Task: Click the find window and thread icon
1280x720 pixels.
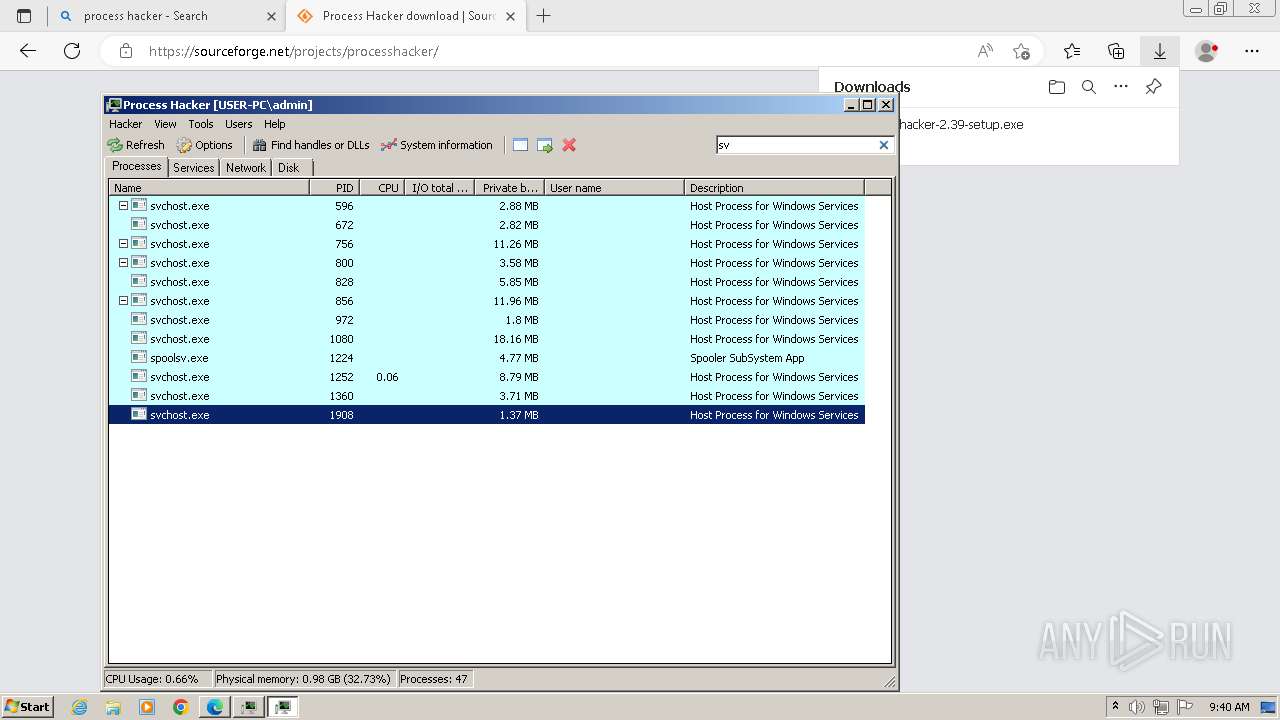Action: pyautogui.click(x=545, y=145)
